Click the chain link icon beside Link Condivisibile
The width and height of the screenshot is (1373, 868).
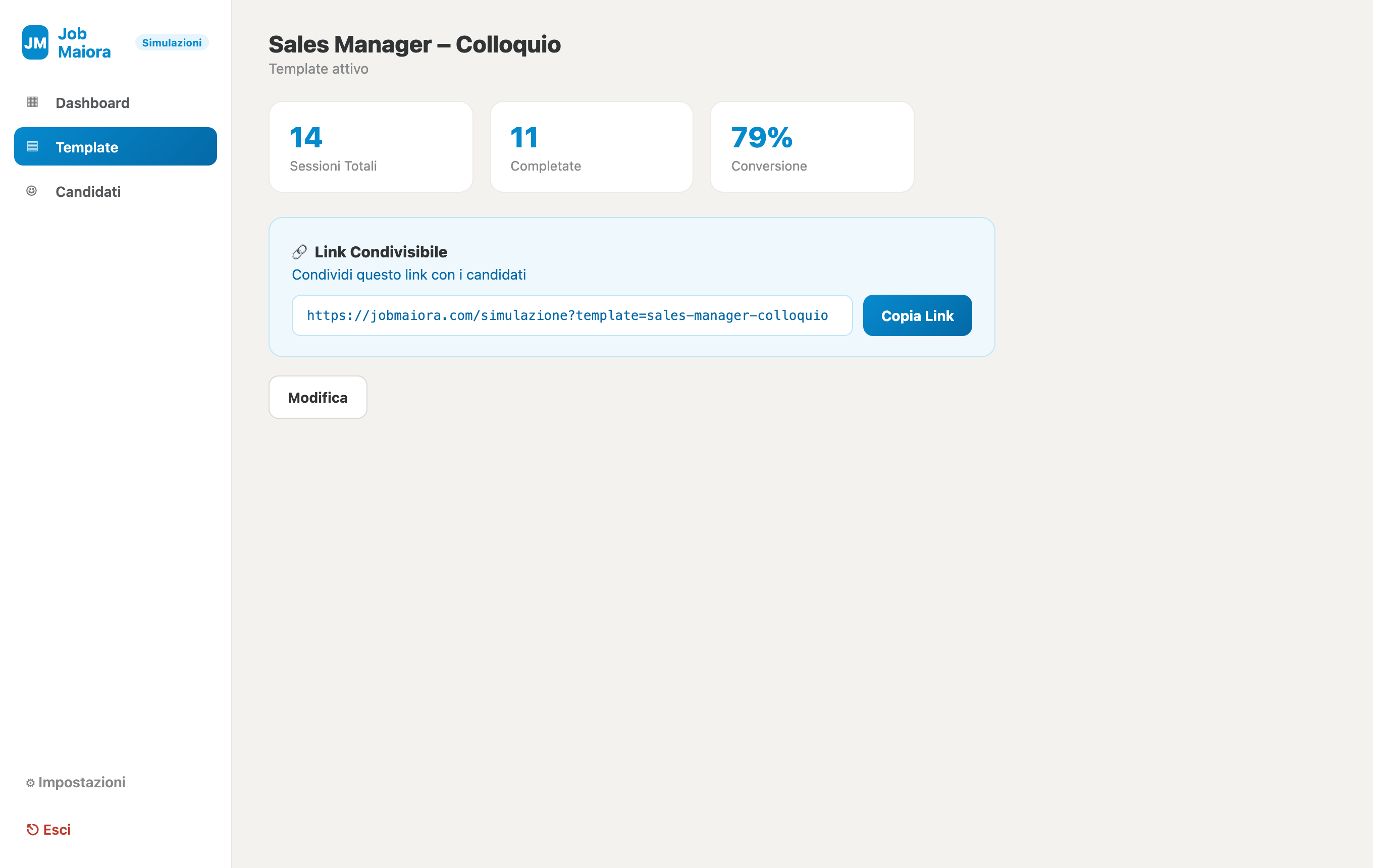(x=299, y=252)
